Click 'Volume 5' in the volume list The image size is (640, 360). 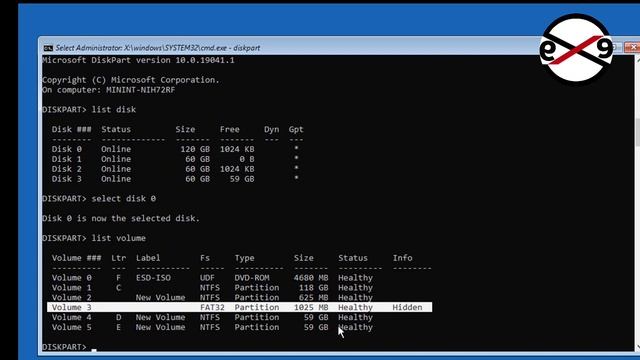71,327
